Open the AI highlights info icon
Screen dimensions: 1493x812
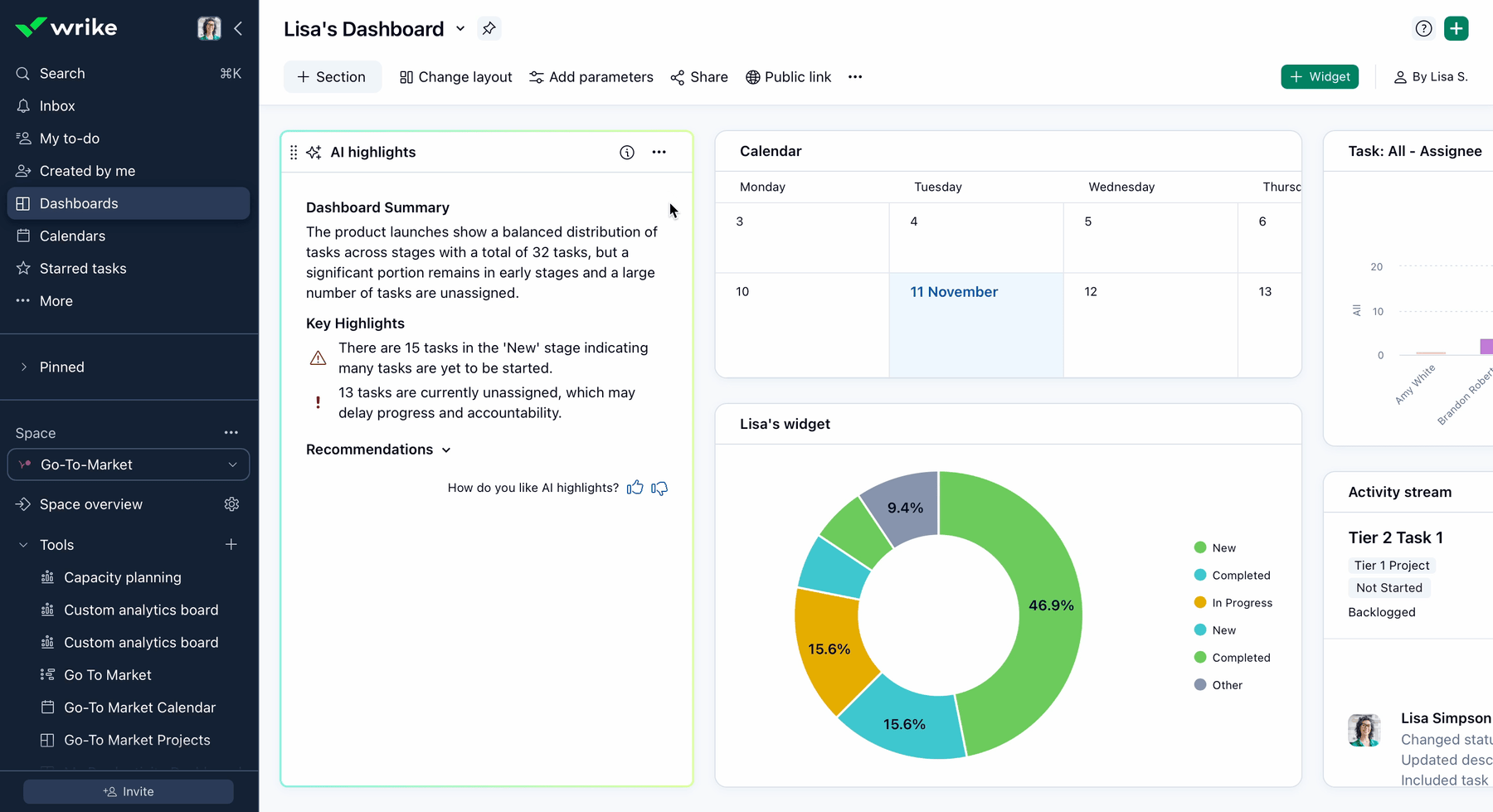(x=627, y=153)
